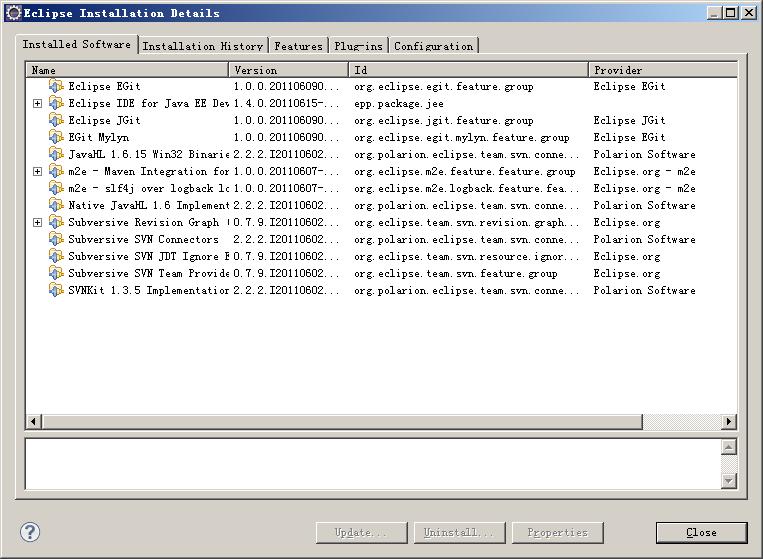This screenshot has width=763, height=559.
Task: Click the org.eclipse.egit.mylyn.feature.group Id cell
Action: 462,138
